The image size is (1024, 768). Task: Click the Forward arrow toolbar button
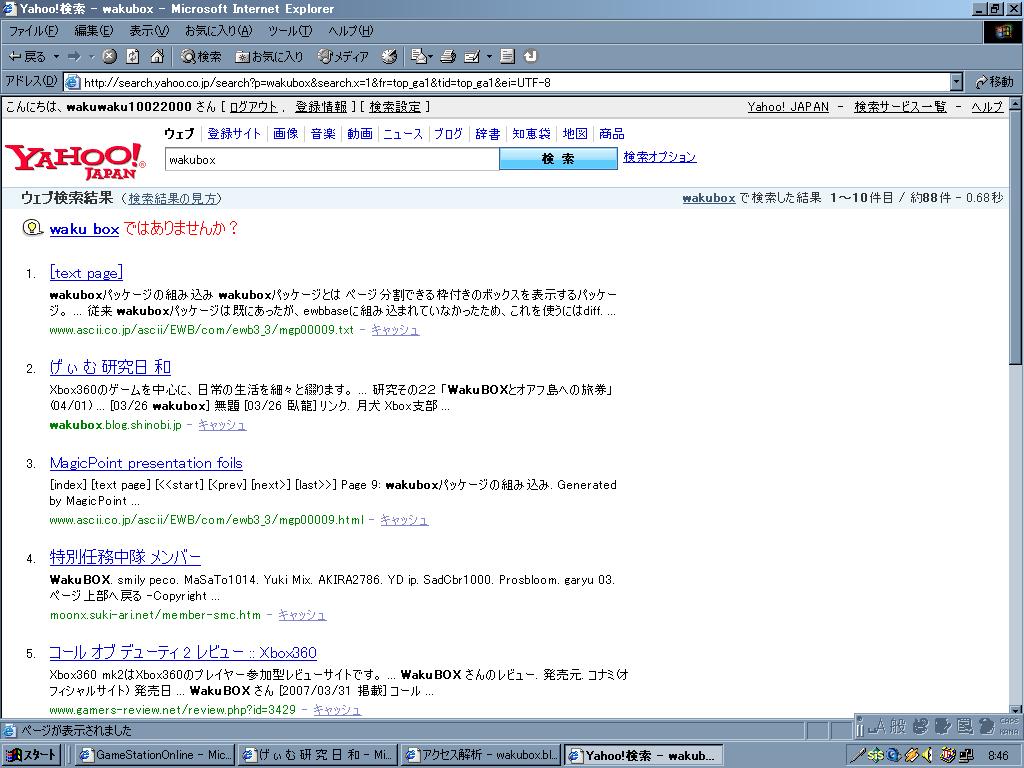(74, 57)
